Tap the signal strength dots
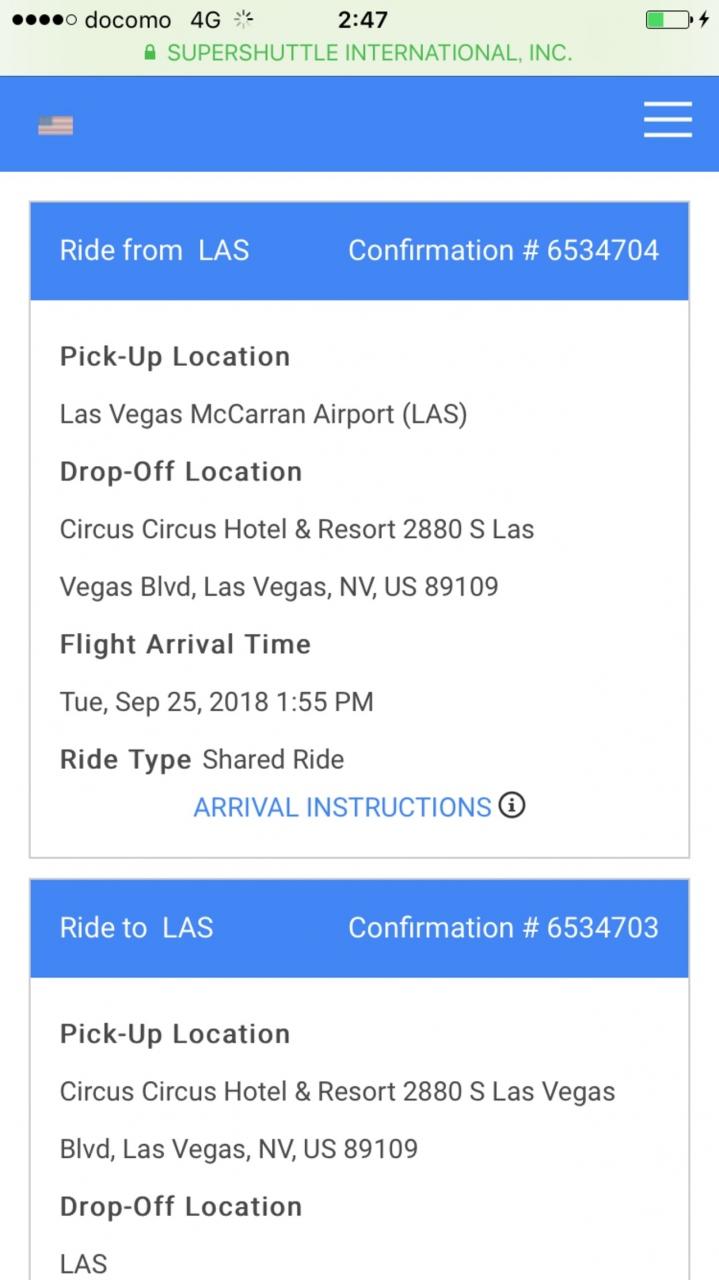This screenshot has width=719, height=1280. pos(44,20)
